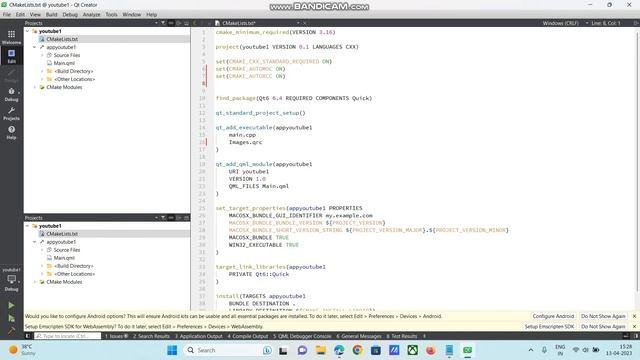
Task: Open the File menu
Action: (7, 14)
